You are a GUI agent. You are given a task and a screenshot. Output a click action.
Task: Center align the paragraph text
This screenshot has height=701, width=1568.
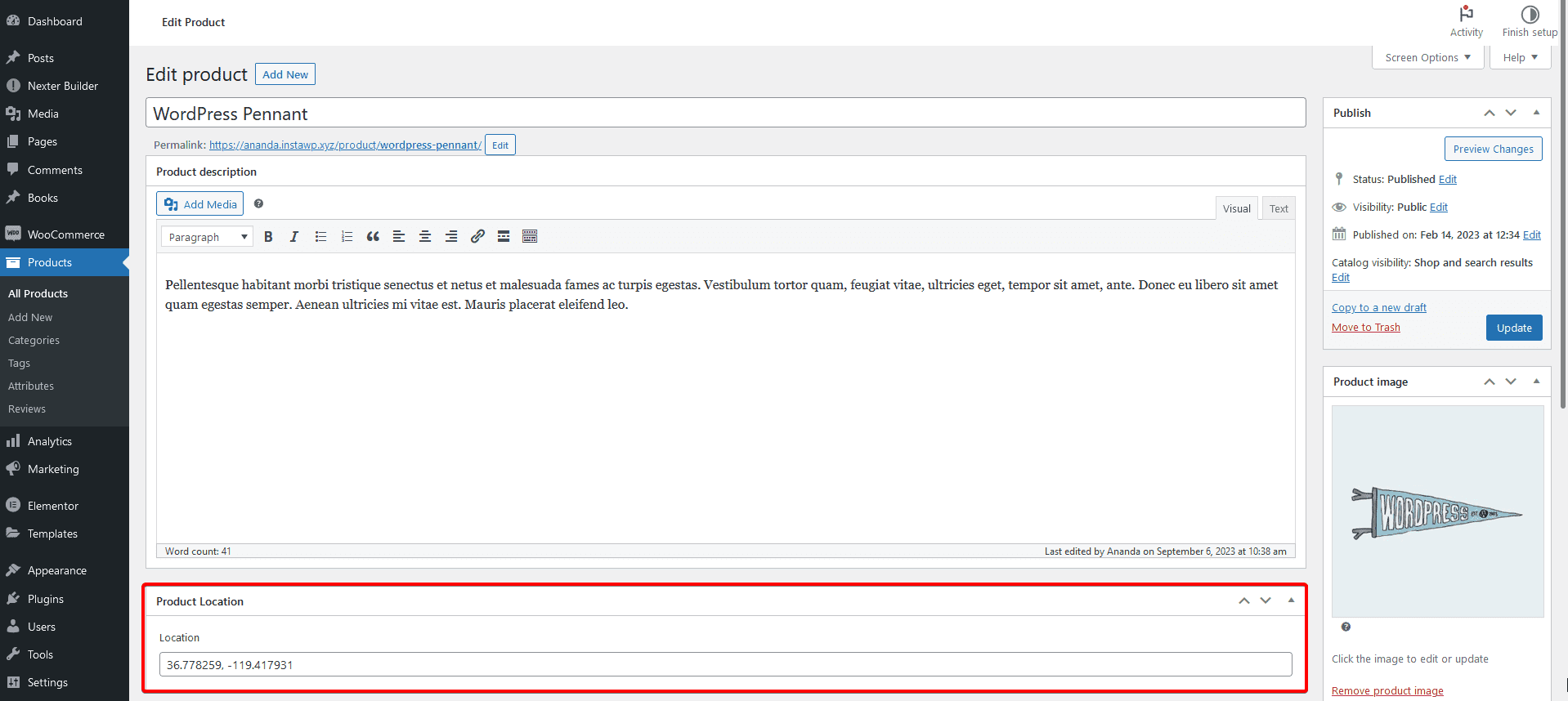coord(425,237)
